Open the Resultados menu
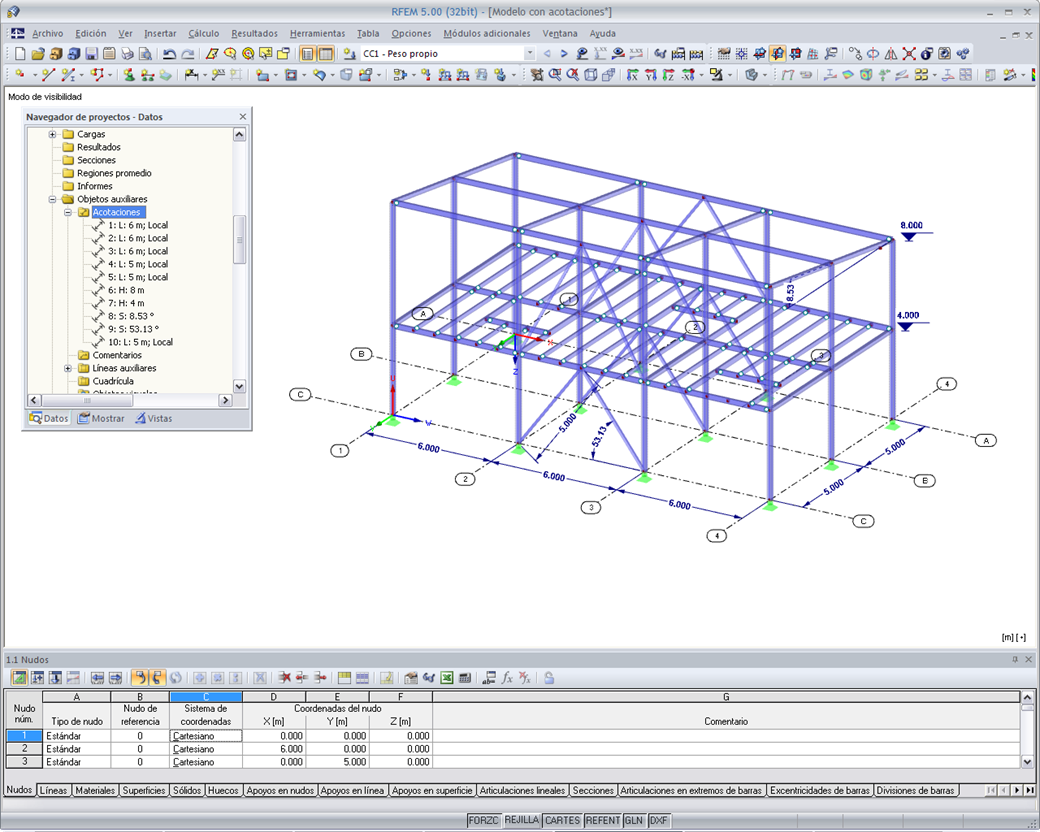 [x=254, y=33]
